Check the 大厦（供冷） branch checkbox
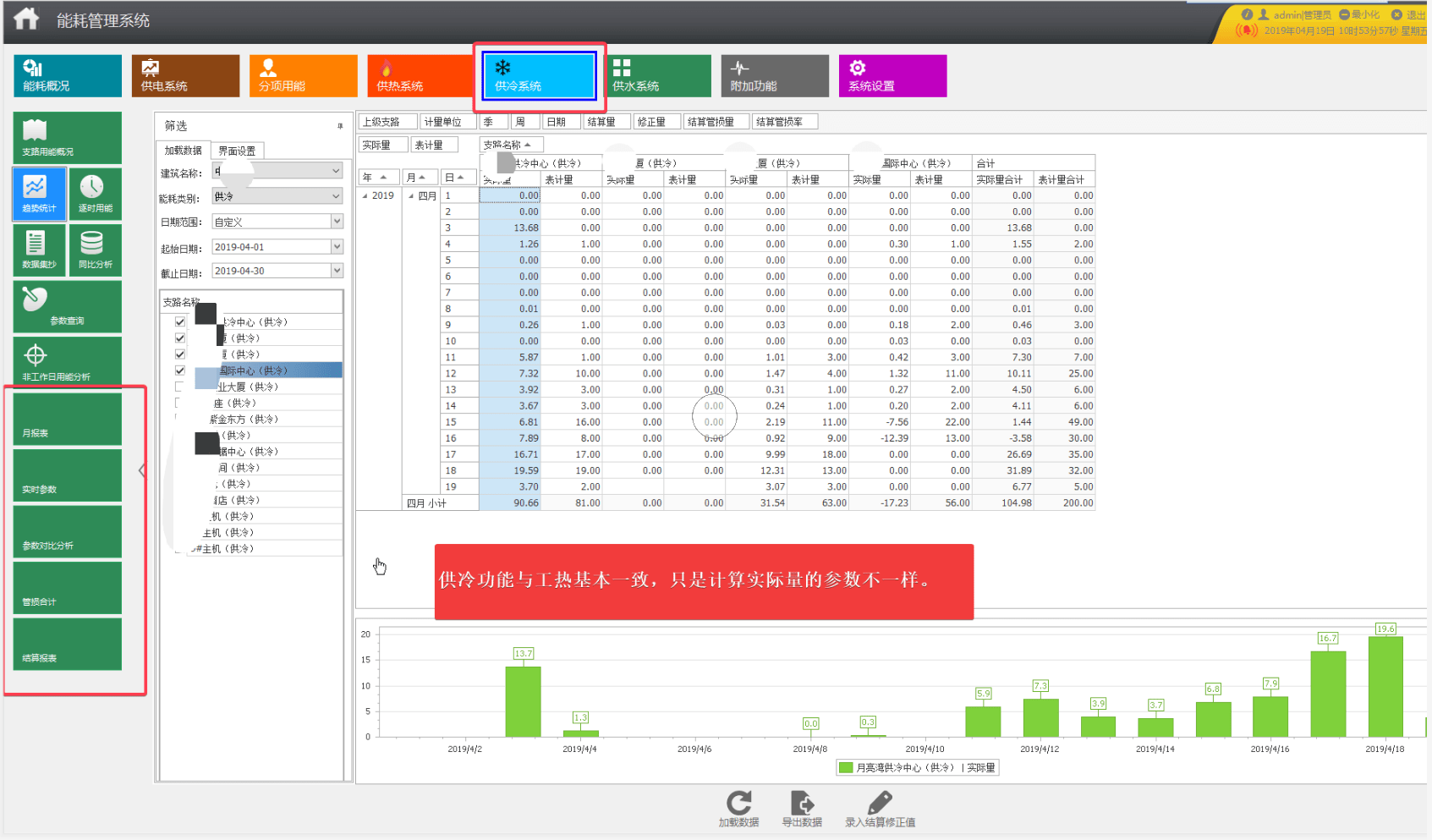The height and width of the screenshot is (840, 1432). [179, 387]
